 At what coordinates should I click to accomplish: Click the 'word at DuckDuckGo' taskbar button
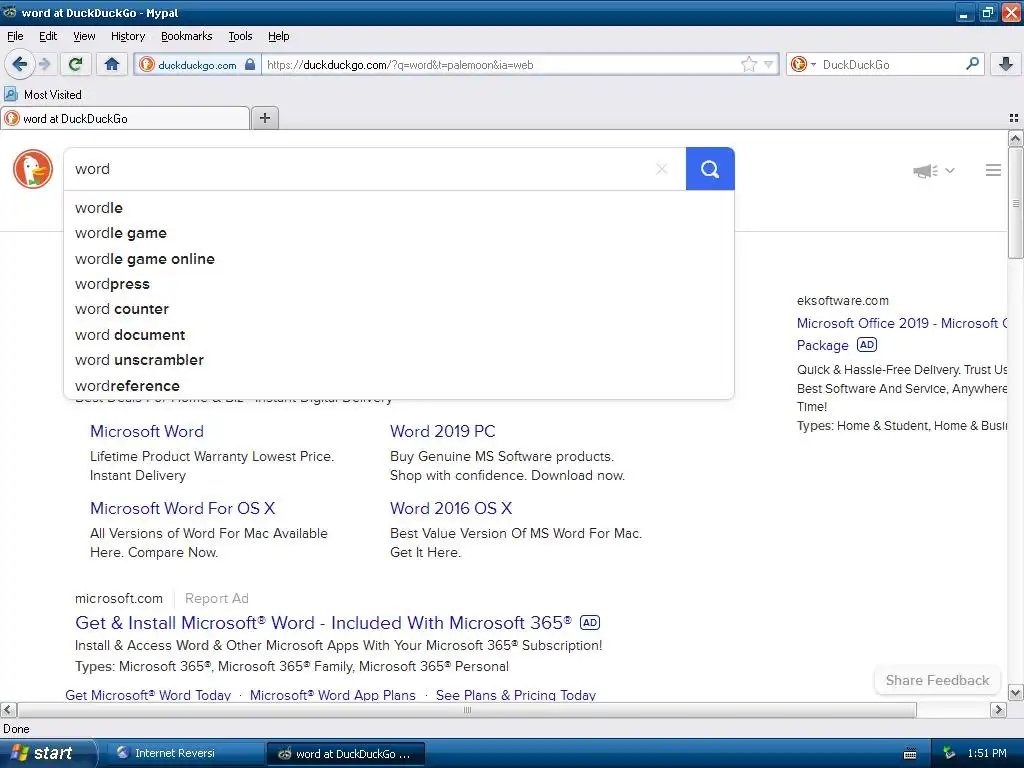pos(345,754)
